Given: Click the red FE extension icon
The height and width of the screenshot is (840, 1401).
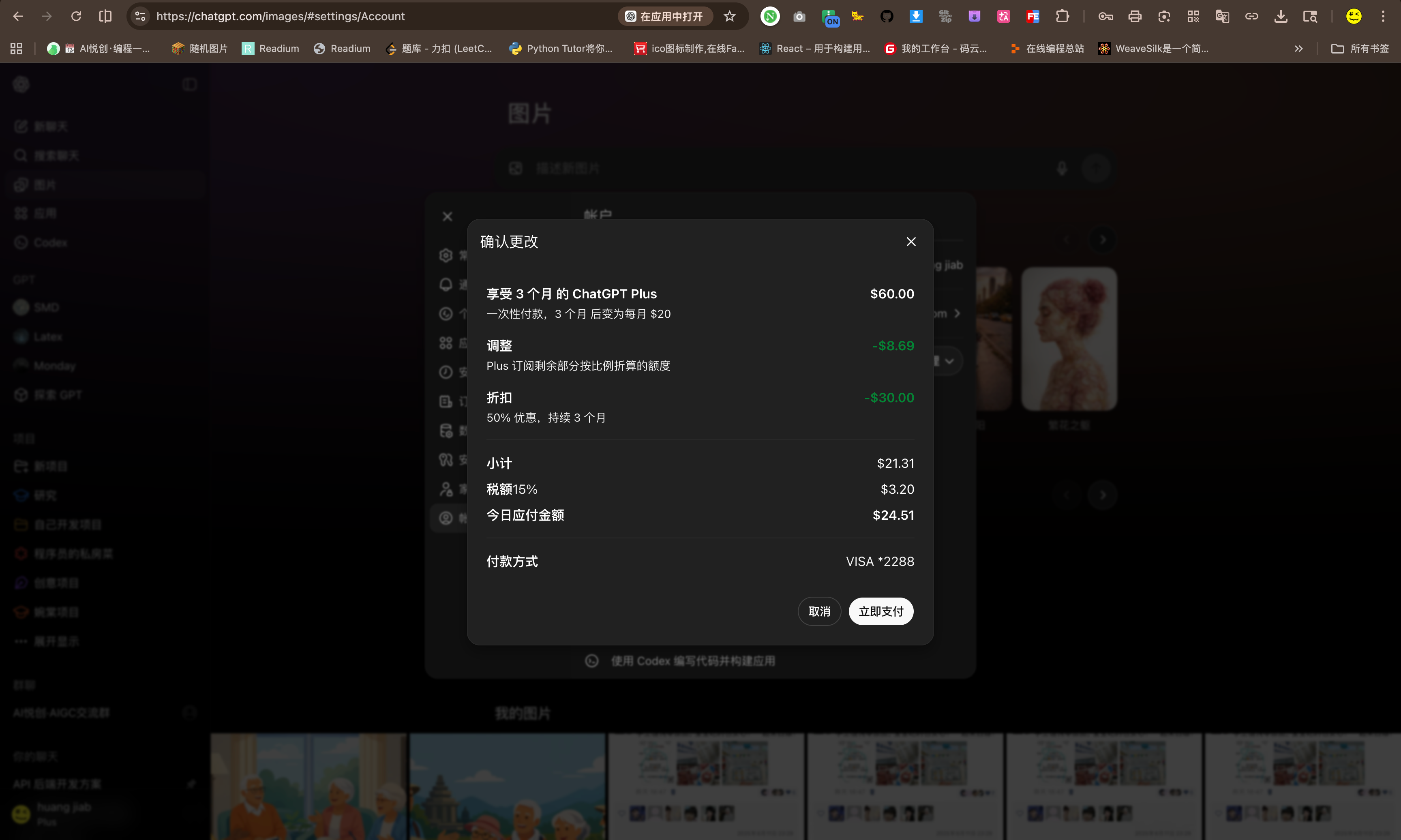Looking at the screenshot, I should (1033, 16).
